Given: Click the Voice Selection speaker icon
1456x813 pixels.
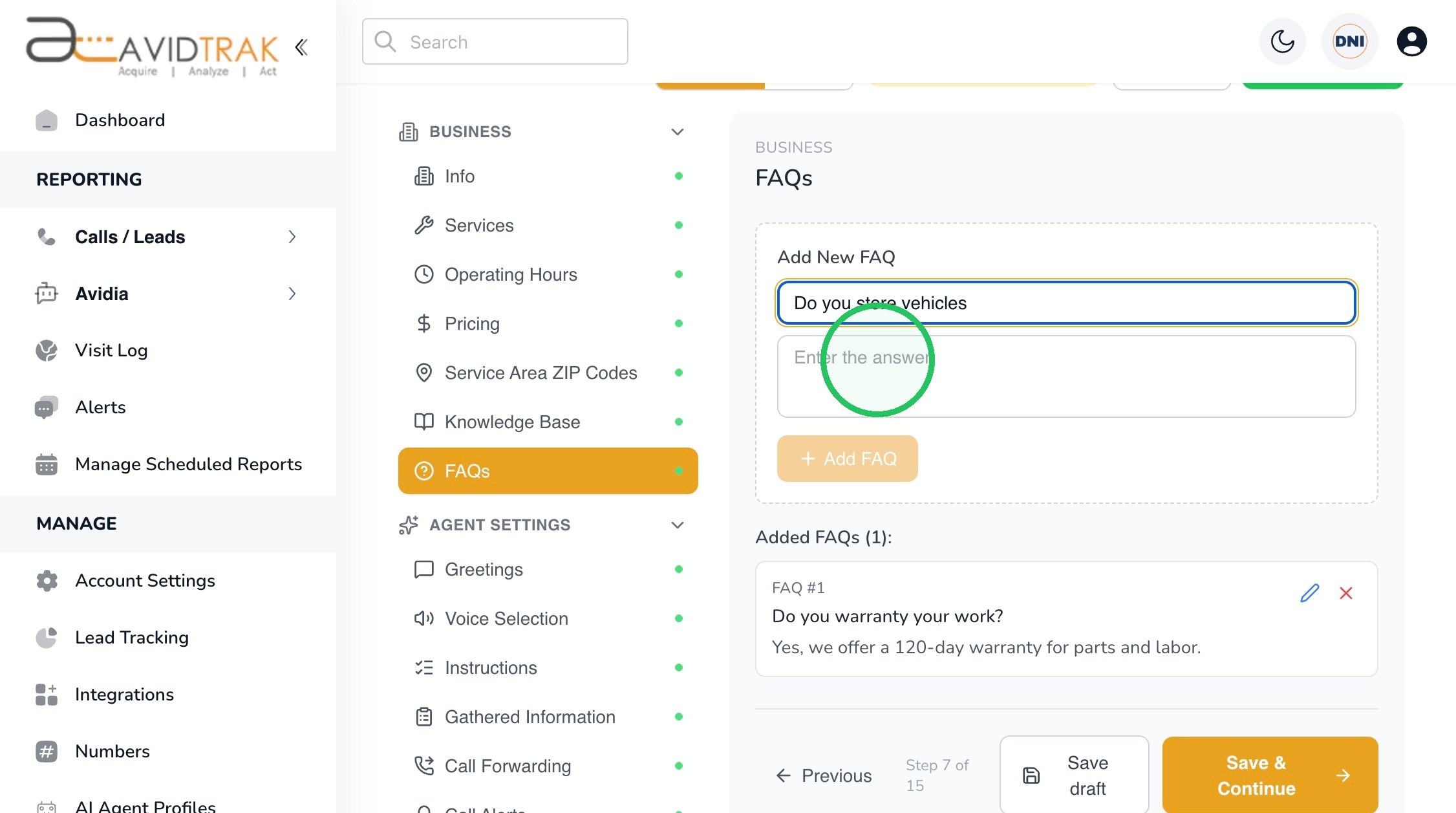Looking at the screenshot, I should tap(423, 618).
